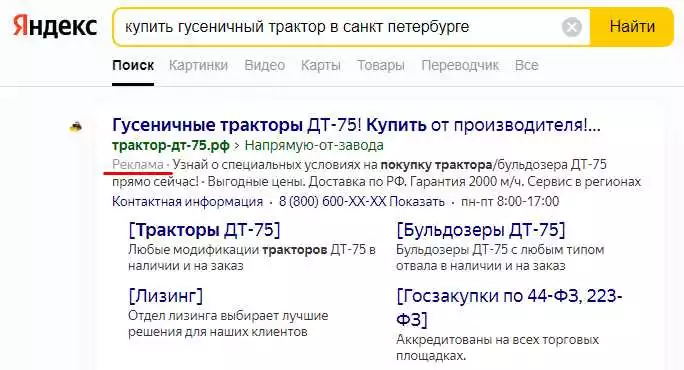Switch to the Переводчик tab
Viewport: 684px width, 370px height.
click(x=460, y=65)
